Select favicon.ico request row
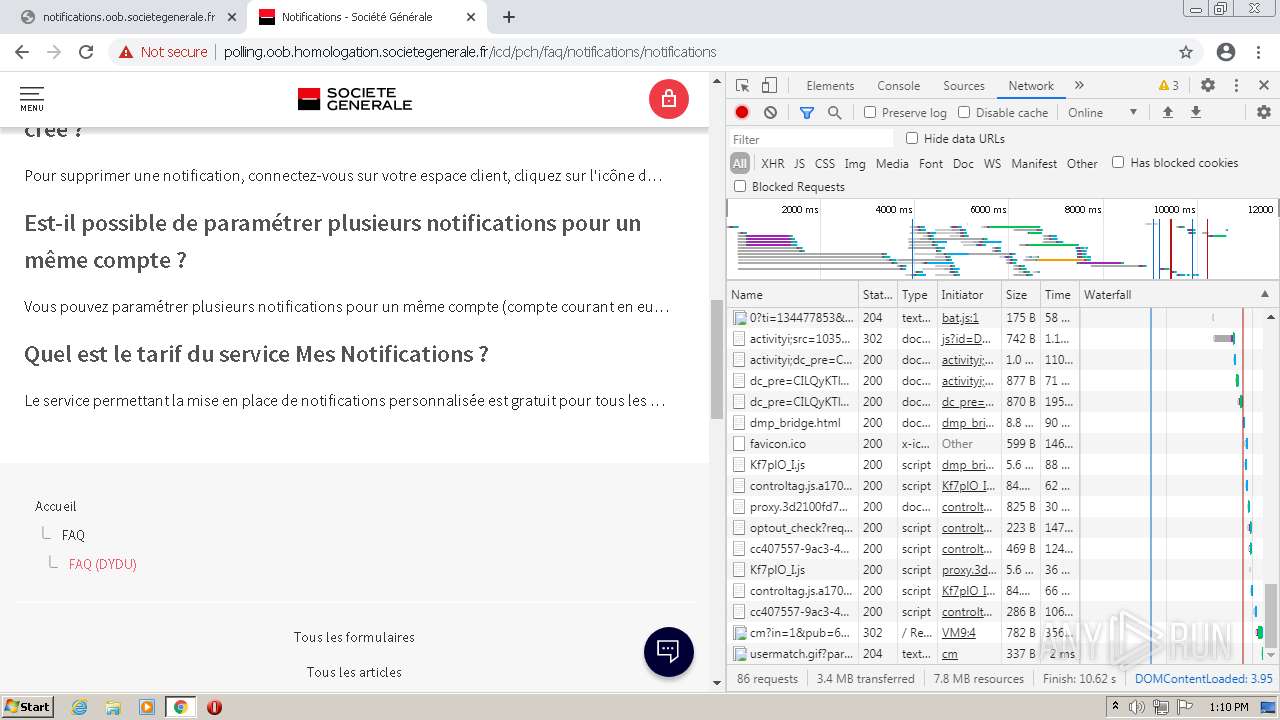Image resolution: width=1280 pixels, height=720 pixels. tap(904, 444)
